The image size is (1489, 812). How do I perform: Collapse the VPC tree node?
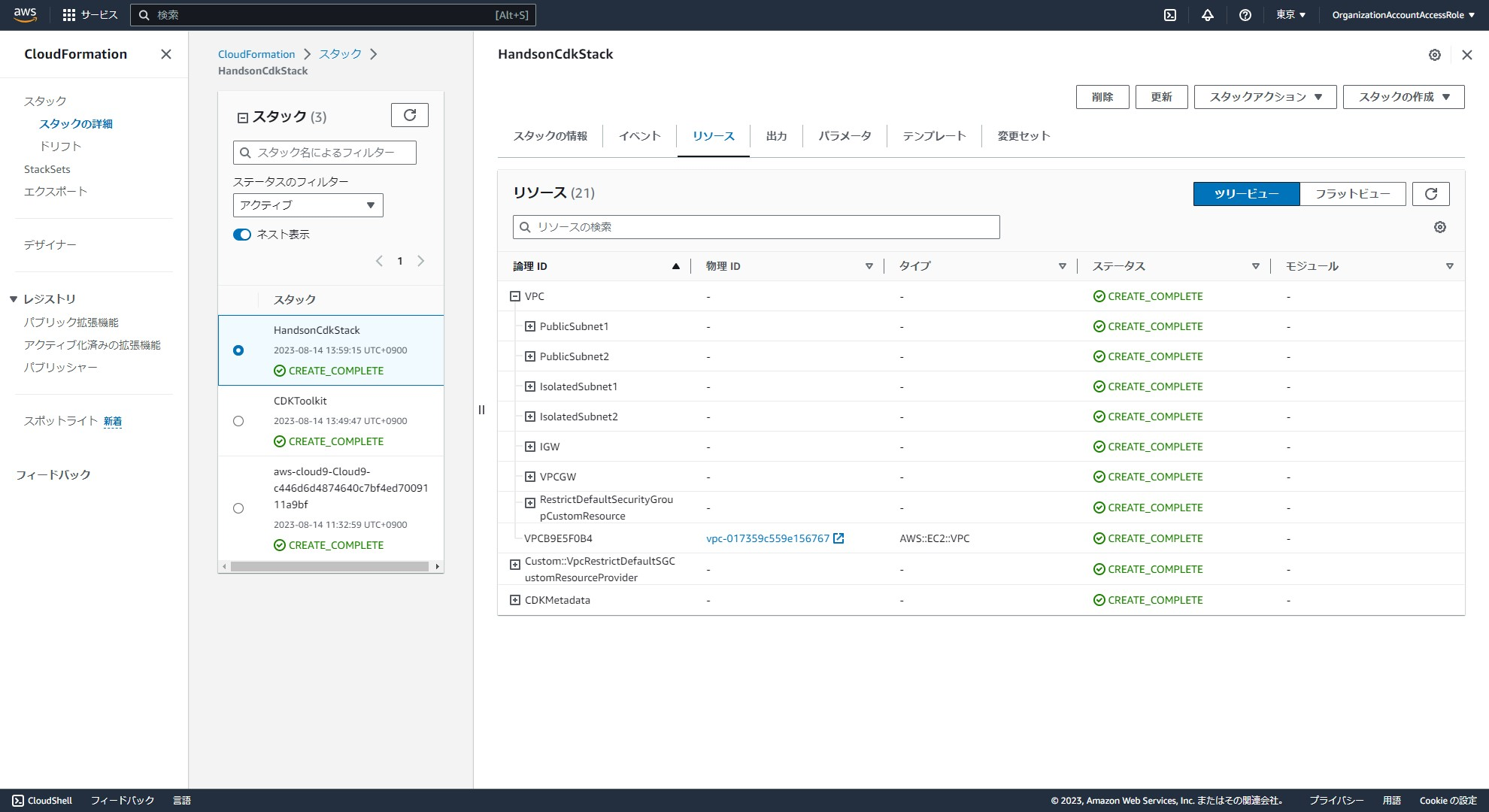[x=515, y=296]
